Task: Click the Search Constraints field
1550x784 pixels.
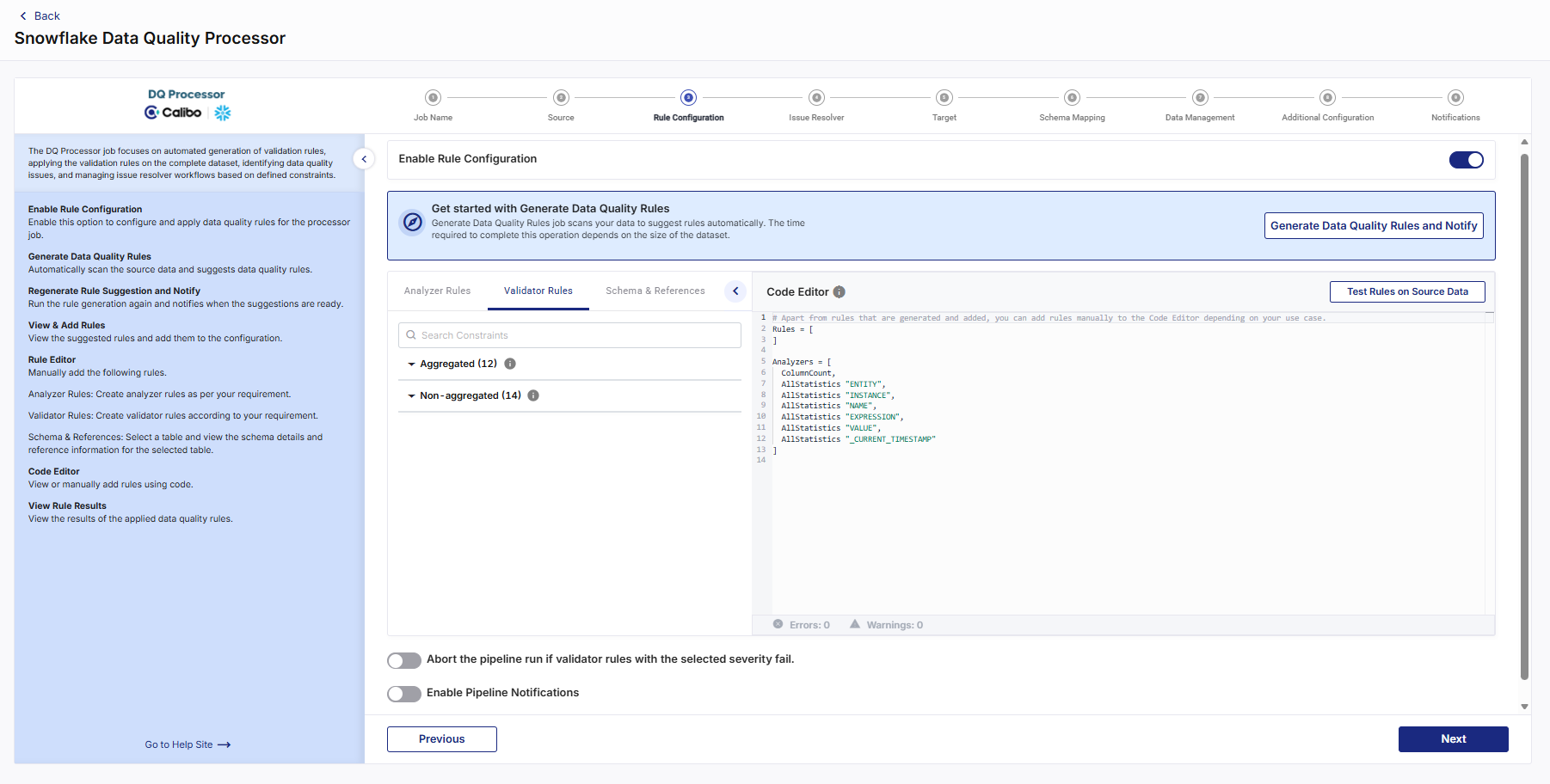Action: [569, 335]
